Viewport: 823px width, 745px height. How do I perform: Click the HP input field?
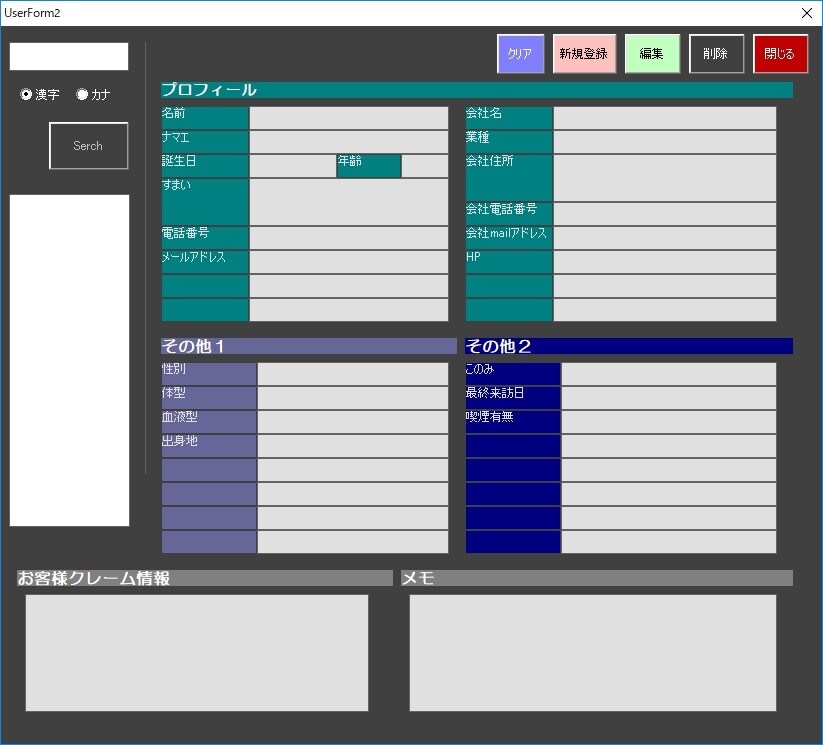(x=664, y=261)
